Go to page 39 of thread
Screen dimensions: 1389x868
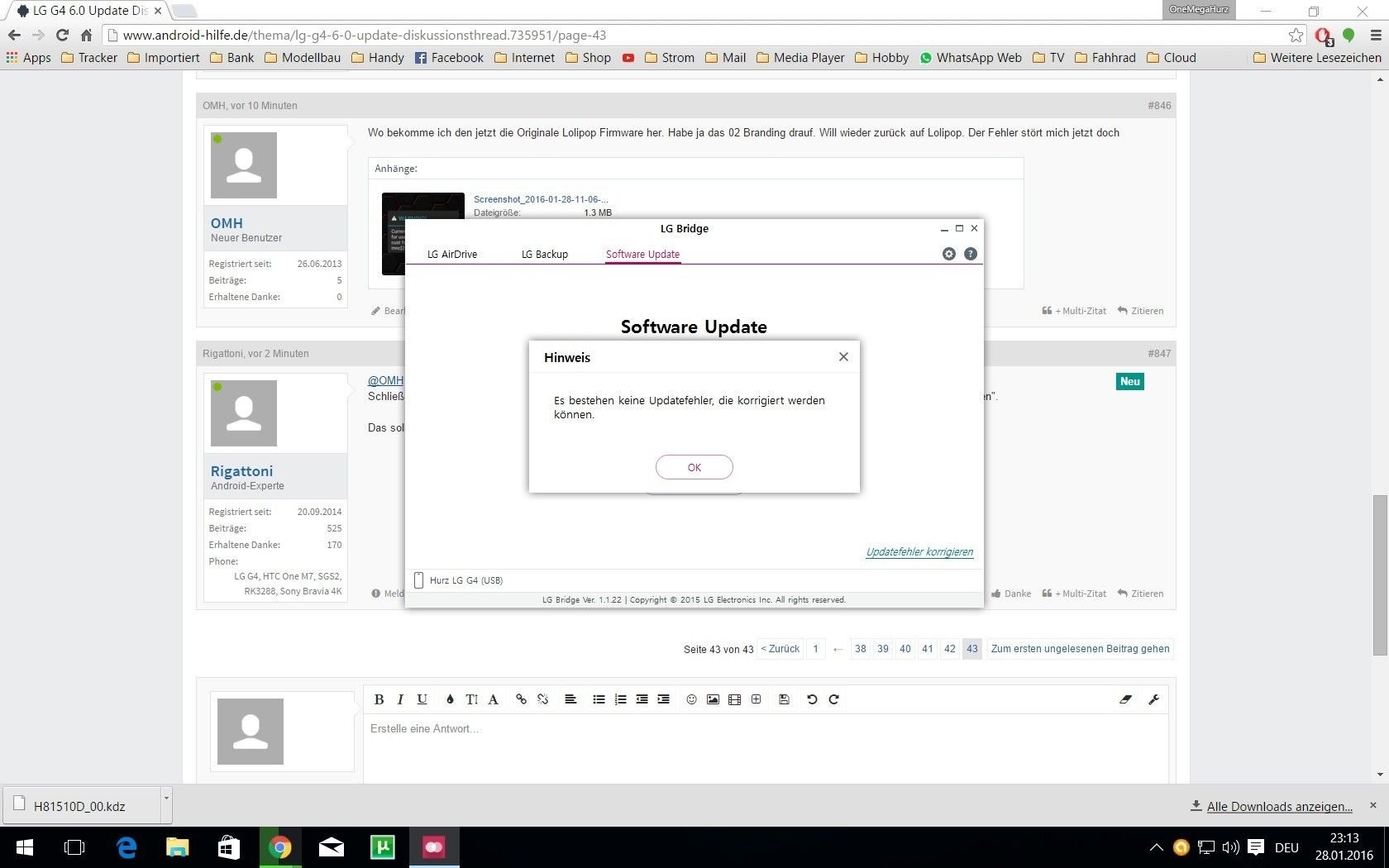point(883,649)
